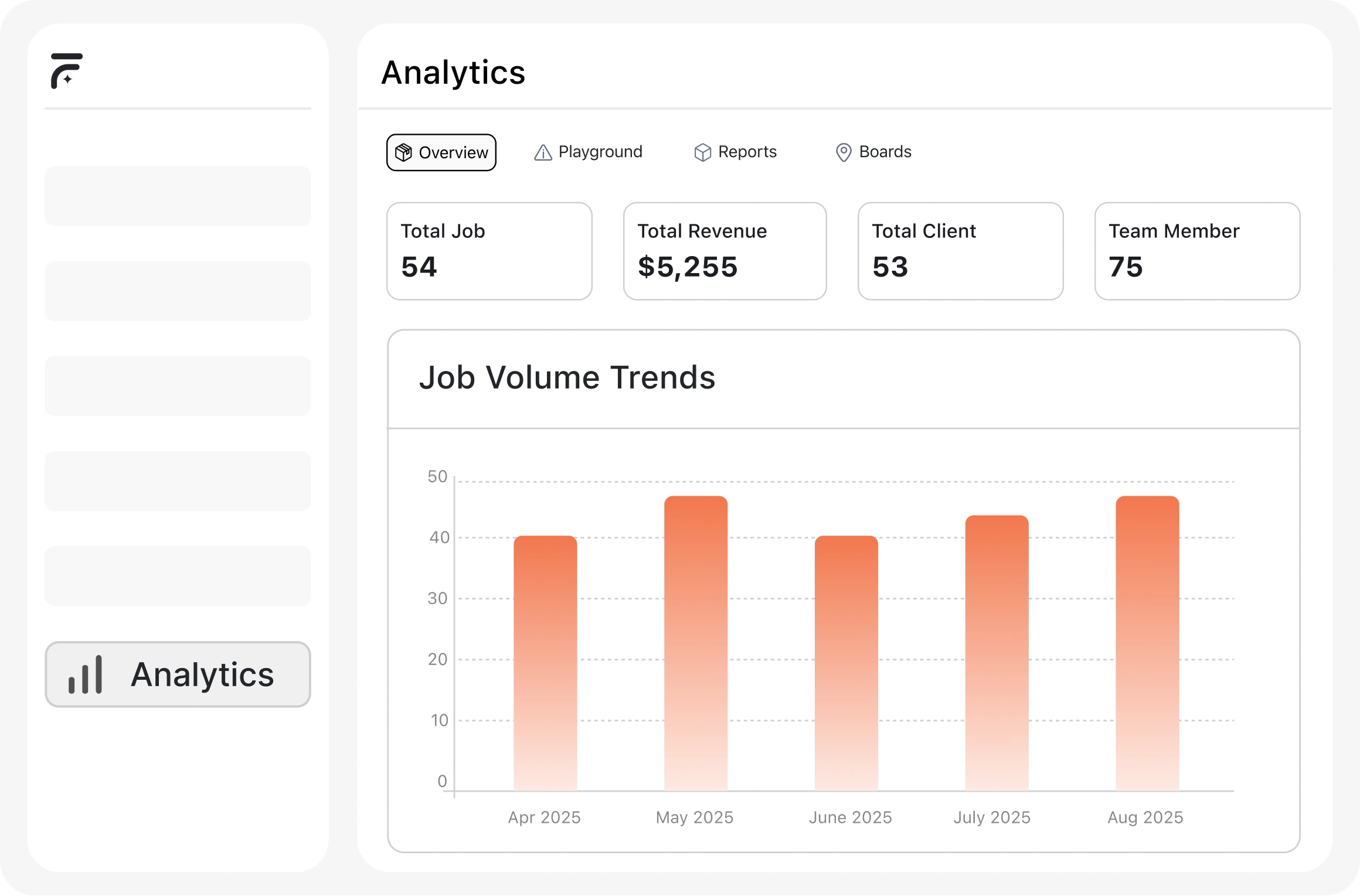Screen dimensions: 1360x896
Task: Click the Boards location pin icon
Action: click(x=843, y=152)
